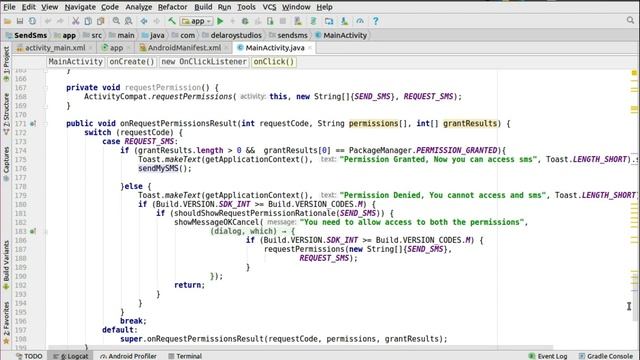Viewport: 640px width, 360px height.
Task: Close the AndroidManifest.xml tab
Action: tap(227, 48)
